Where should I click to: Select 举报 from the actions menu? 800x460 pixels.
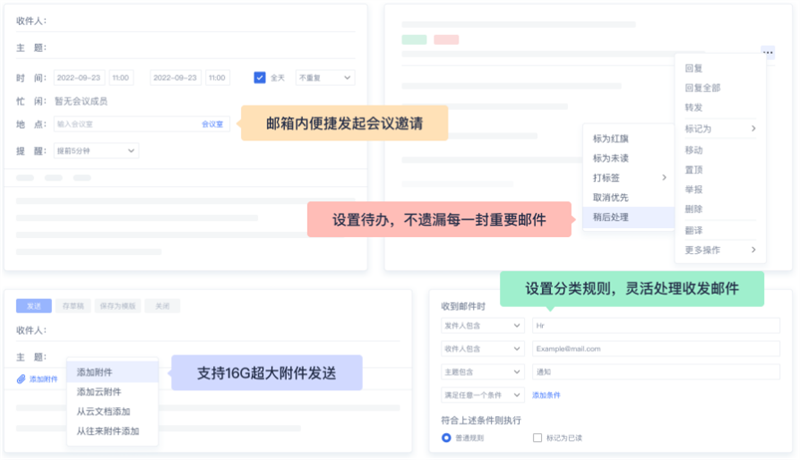pos(693,189)
